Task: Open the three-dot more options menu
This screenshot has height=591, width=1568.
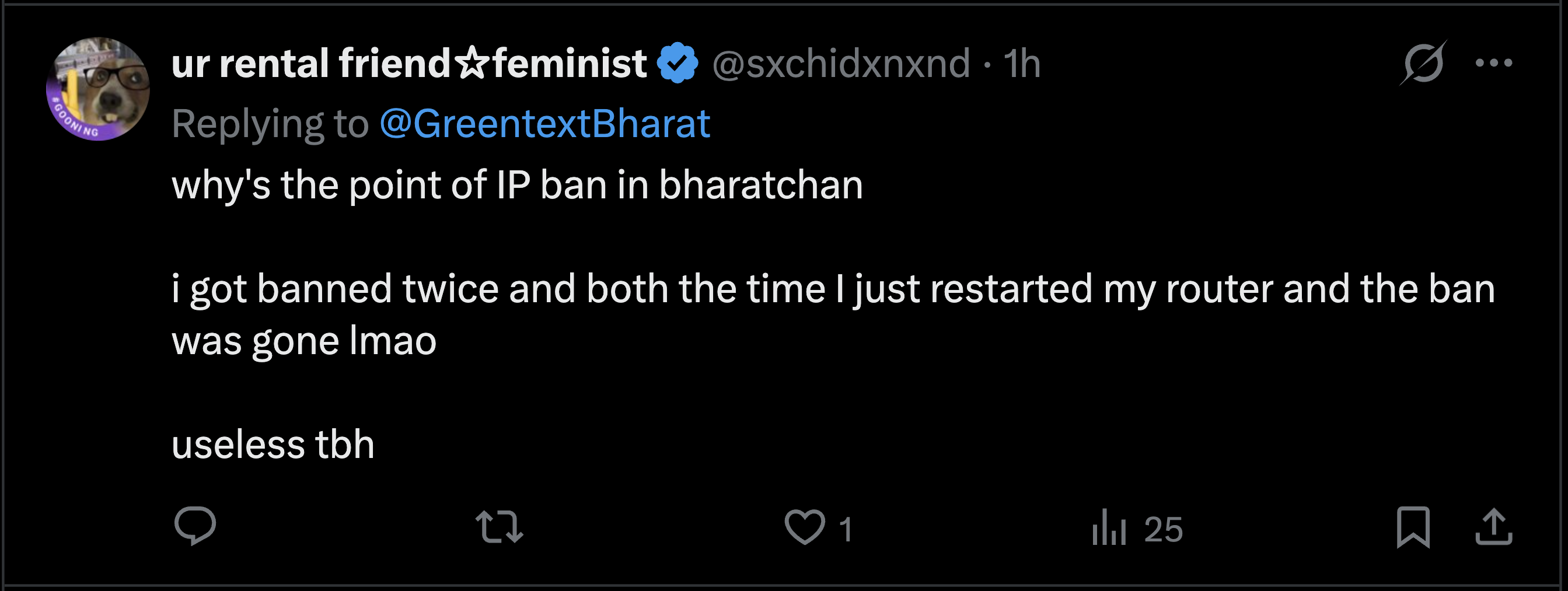Action: [1494, 62]
